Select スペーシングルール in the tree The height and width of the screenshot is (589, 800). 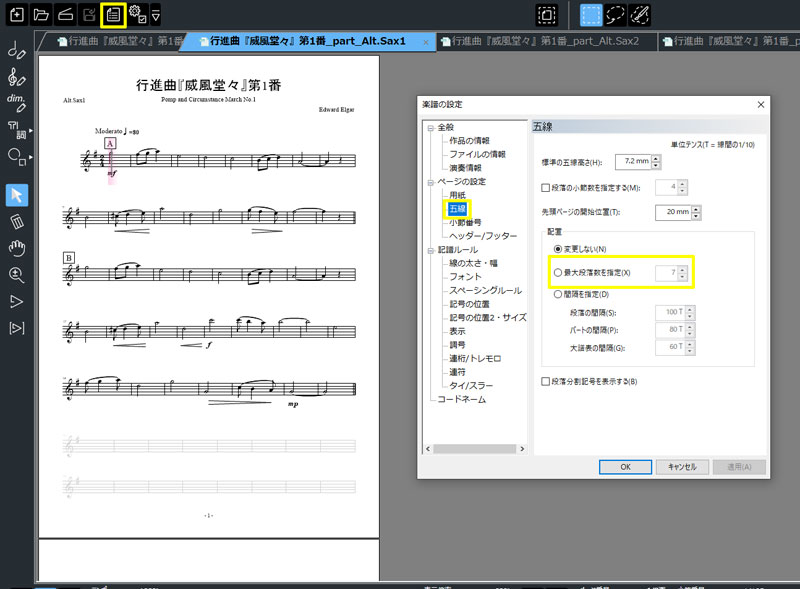[x=485, y=290]
